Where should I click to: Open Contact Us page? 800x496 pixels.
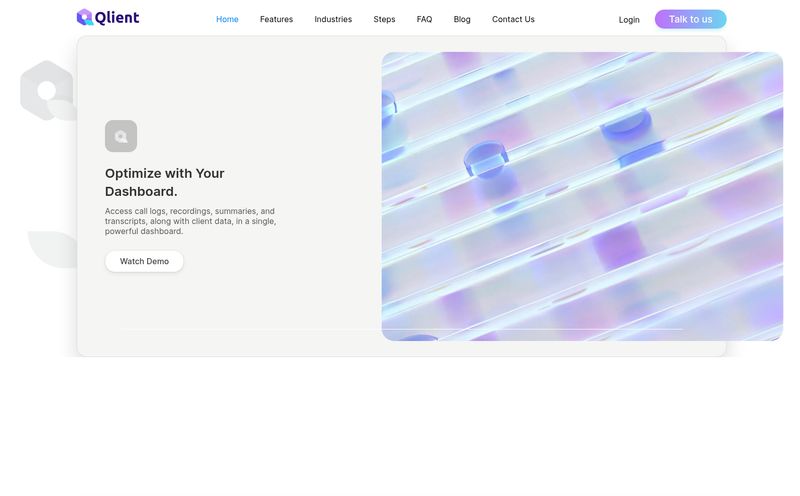(x=513, y=19)
